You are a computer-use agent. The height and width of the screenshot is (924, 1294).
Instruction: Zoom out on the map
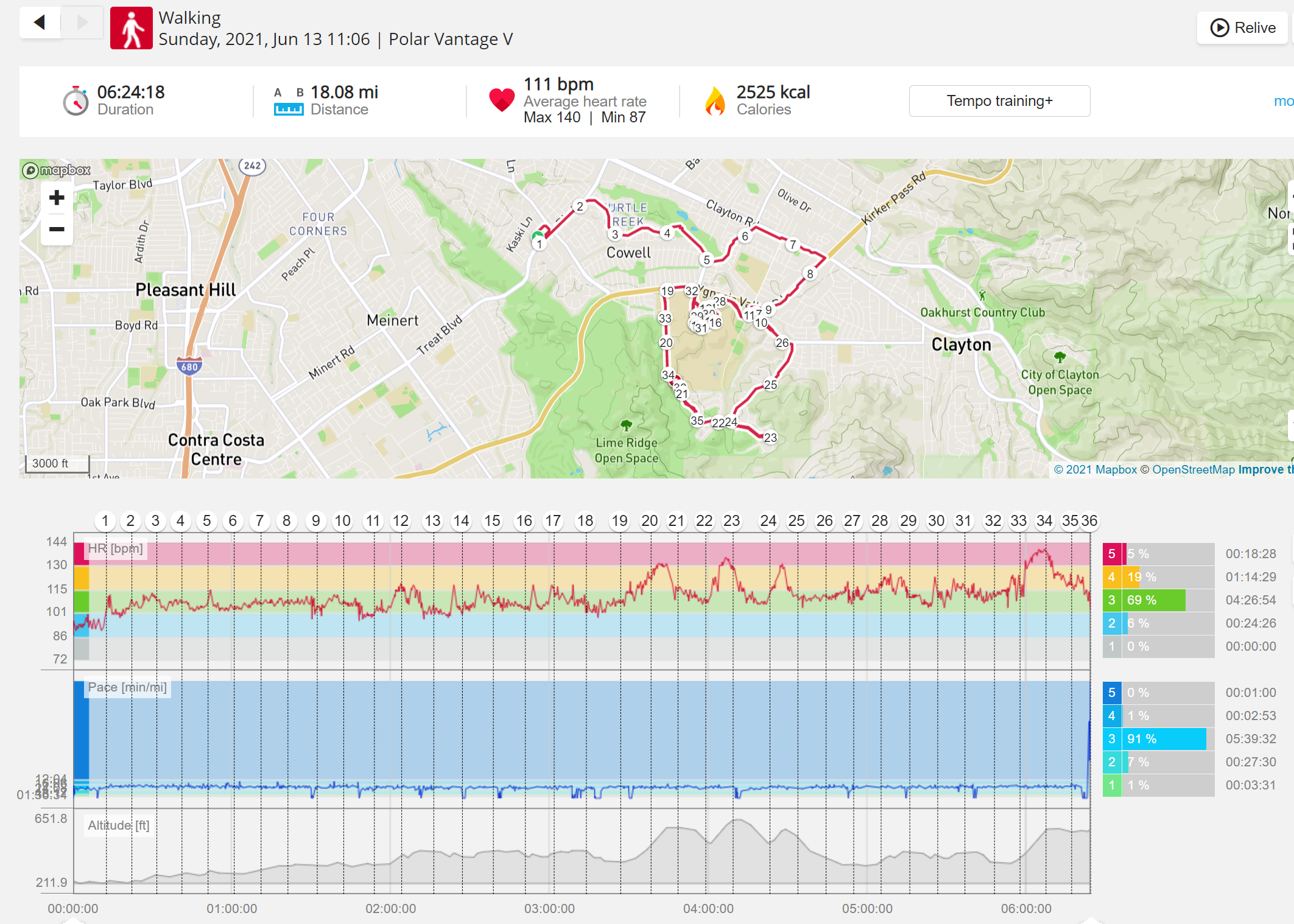tap(57, 229)
